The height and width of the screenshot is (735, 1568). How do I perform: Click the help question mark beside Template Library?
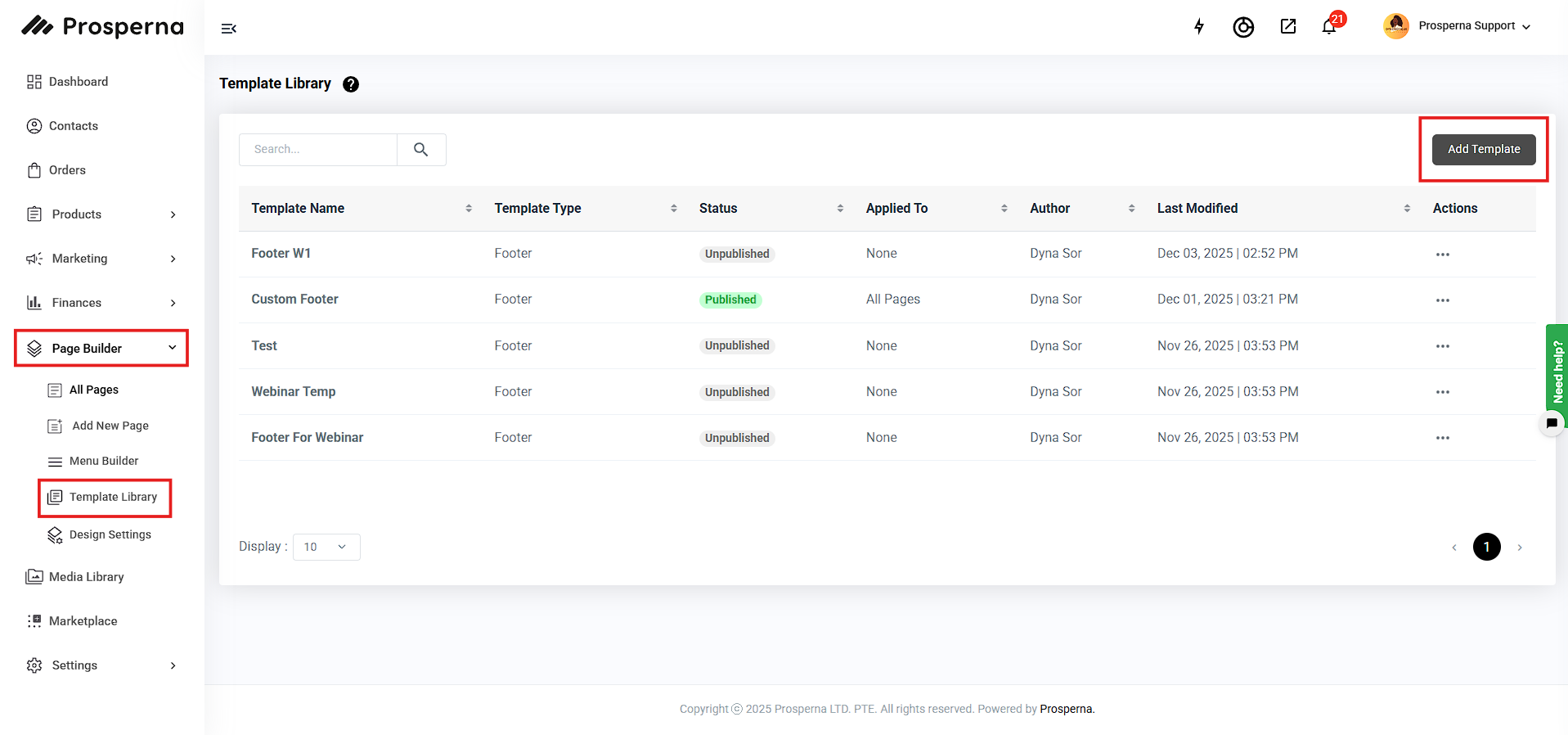tap(351, 84)
